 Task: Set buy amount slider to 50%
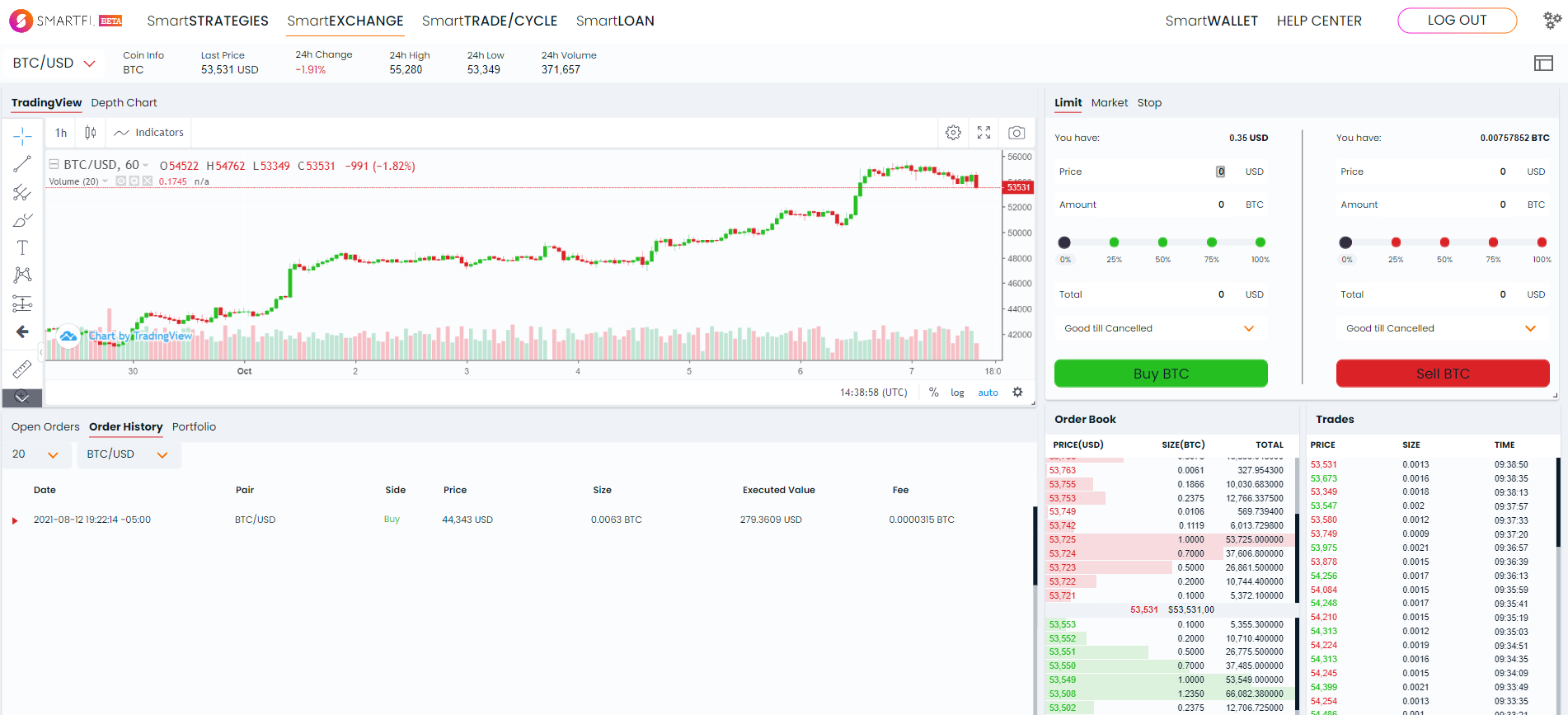[x=1162, y=242]
